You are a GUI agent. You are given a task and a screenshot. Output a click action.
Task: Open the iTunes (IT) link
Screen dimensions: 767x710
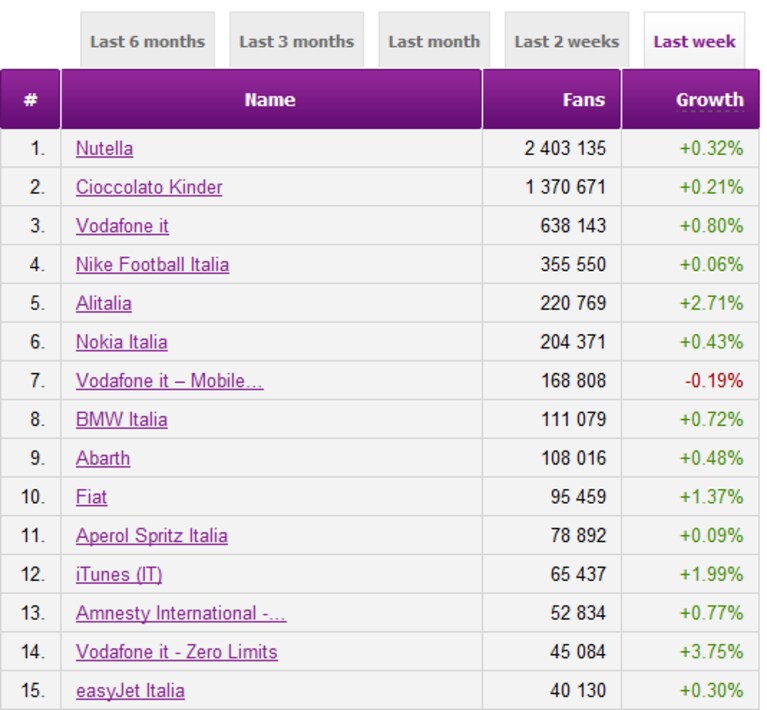tap(119, 574)
